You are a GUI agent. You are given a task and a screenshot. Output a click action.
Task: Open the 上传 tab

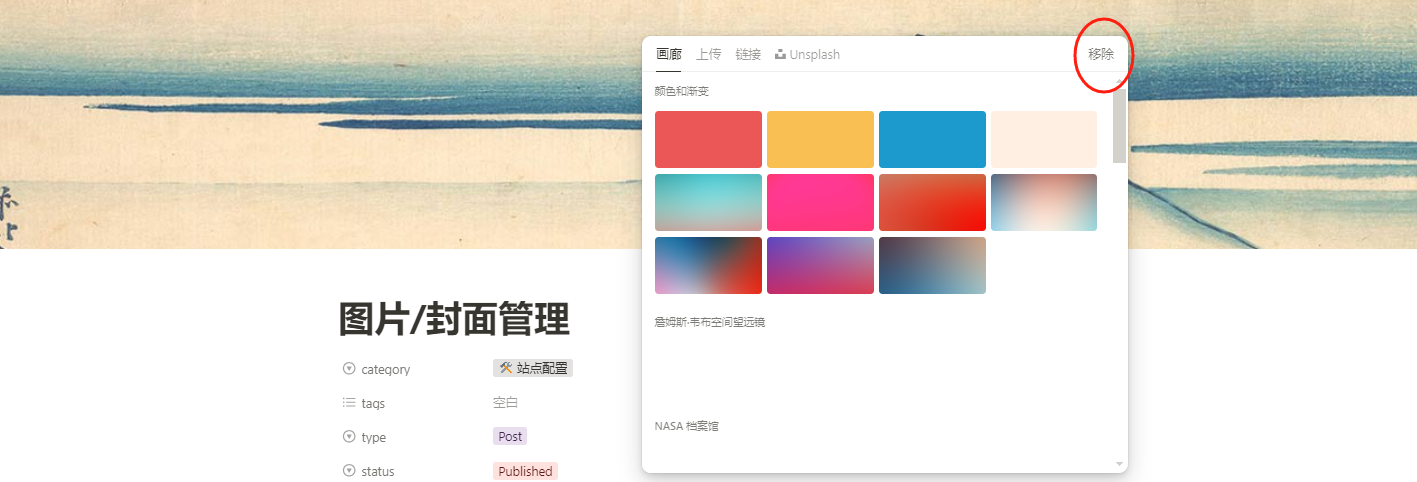tap(708, 54)
